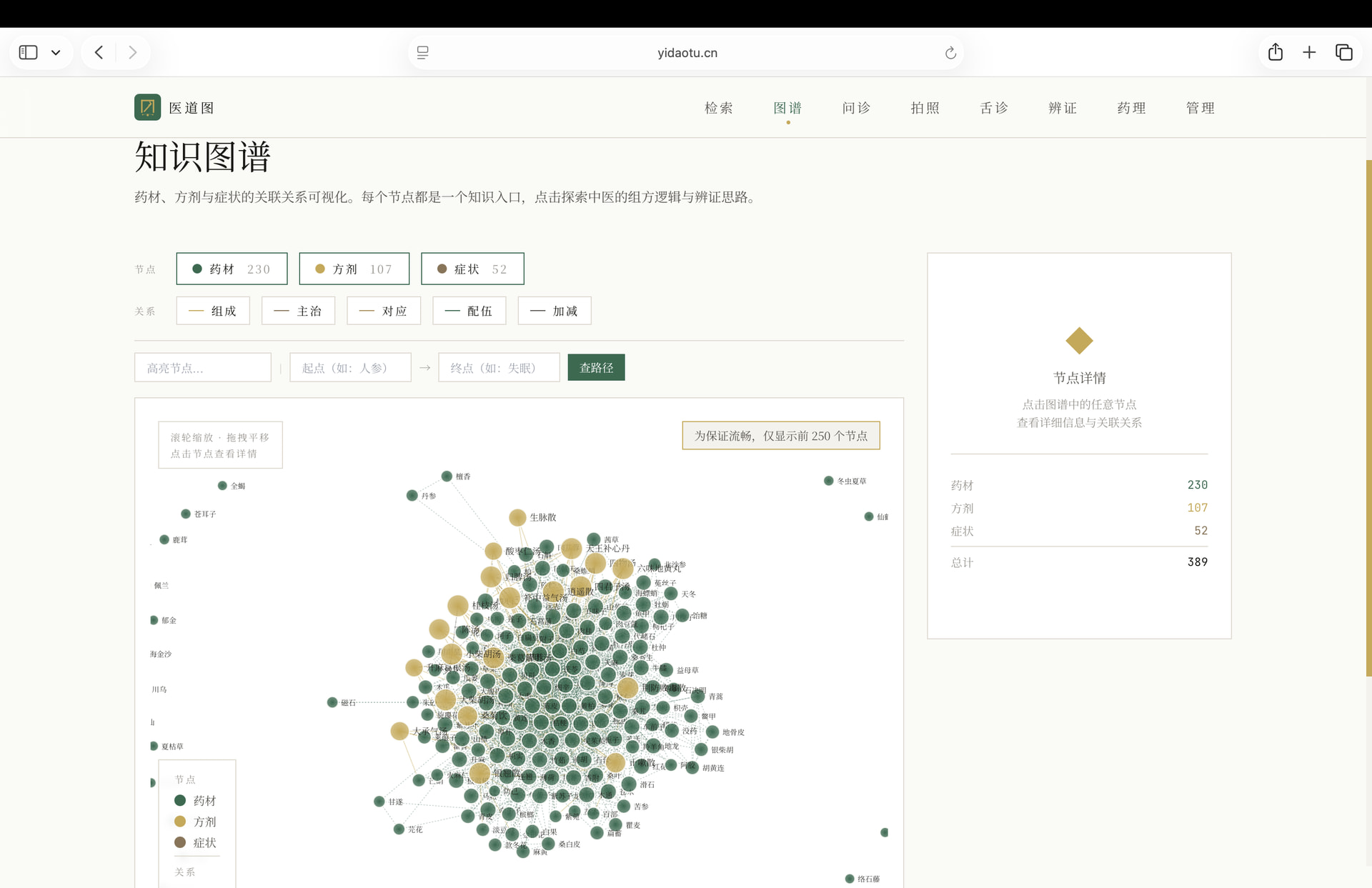Reload the yidaotu.cn page
Viewport: 1372px width, 888px height.
[x=950, y=53]
